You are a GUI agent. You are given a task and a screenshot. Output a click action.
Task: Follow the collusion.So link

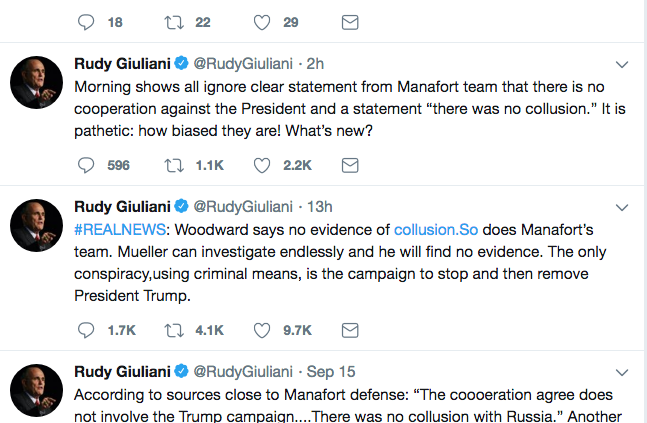[436, 229]
